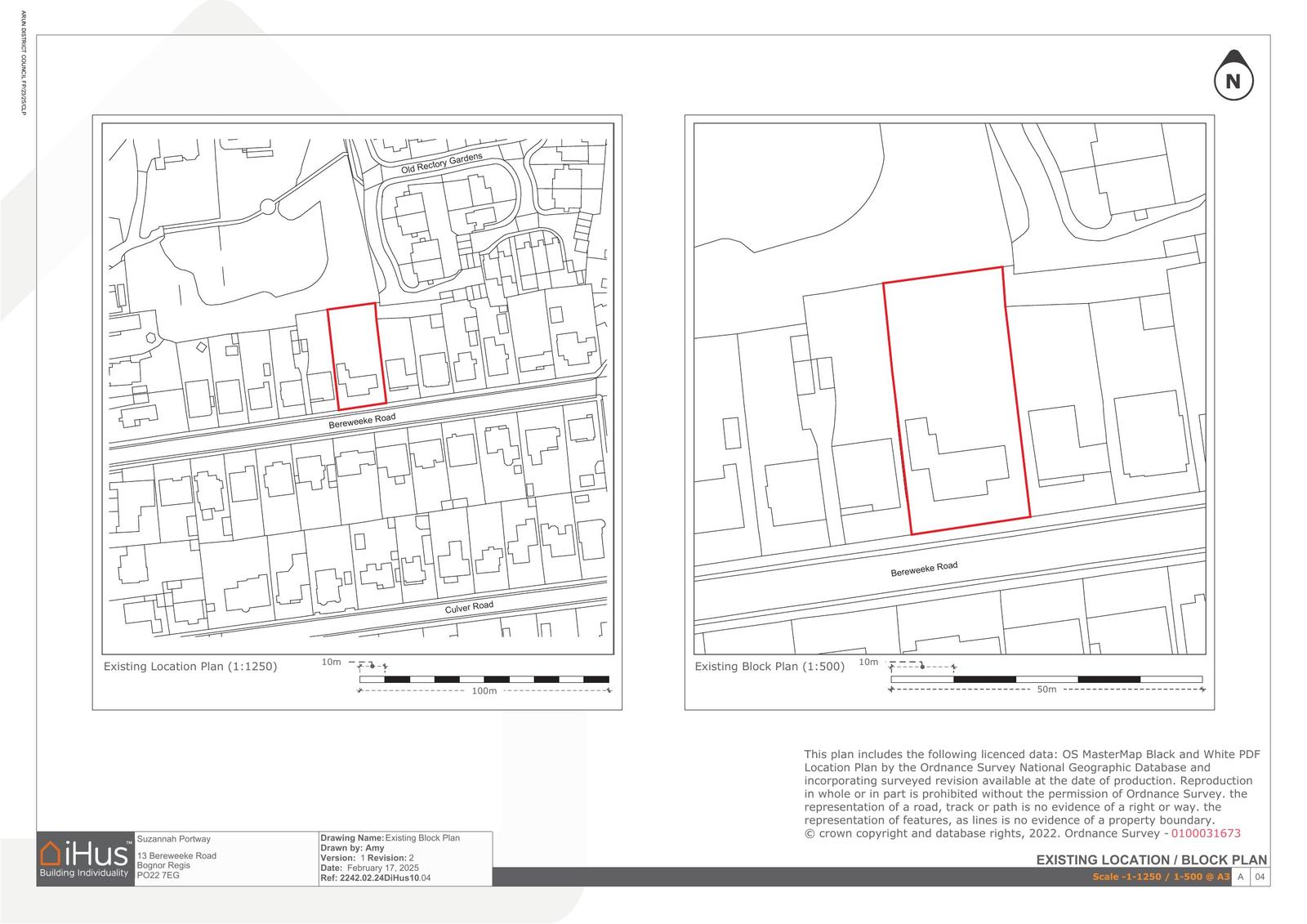Click the Old Rectory Gardens label
1307x924 pixels.
[441, 163]
